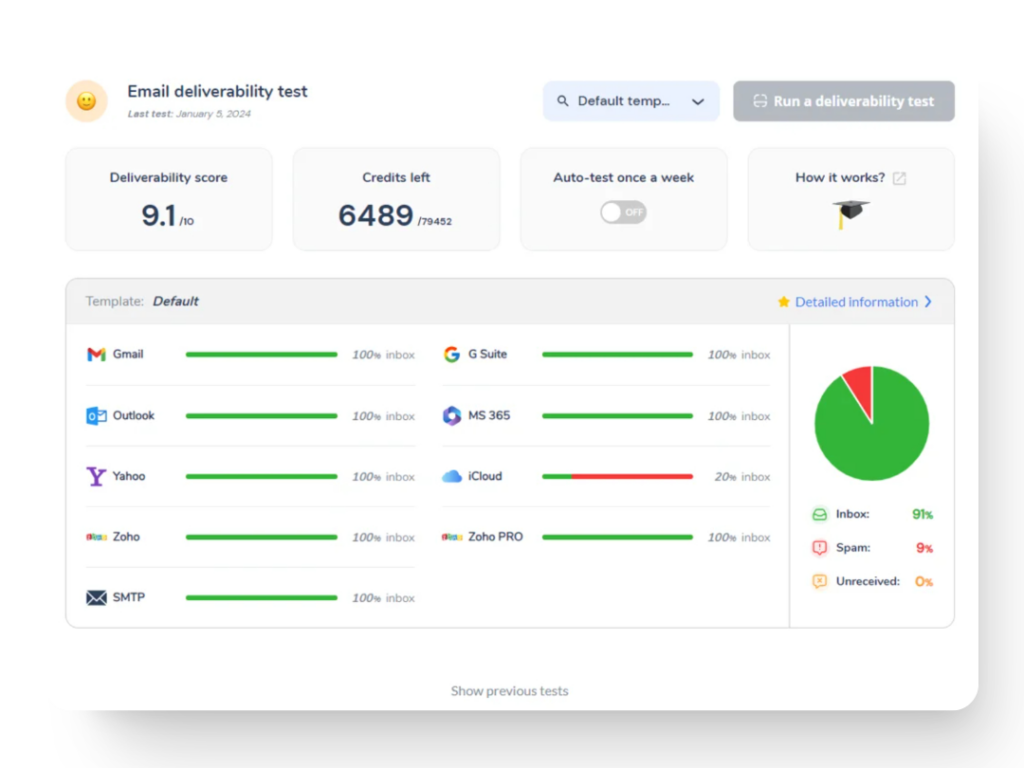This screenshot has height=768, width=1024.
Task: Click the star icon beside Detailed information
Action: 784,302
